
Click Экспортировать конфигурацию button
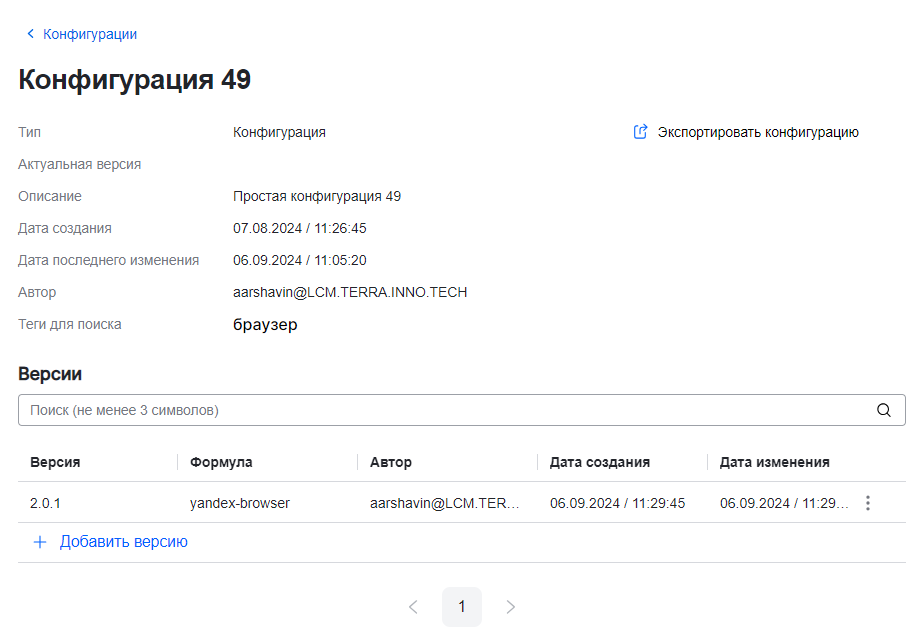pyautogui.click(x=757, y=132)
